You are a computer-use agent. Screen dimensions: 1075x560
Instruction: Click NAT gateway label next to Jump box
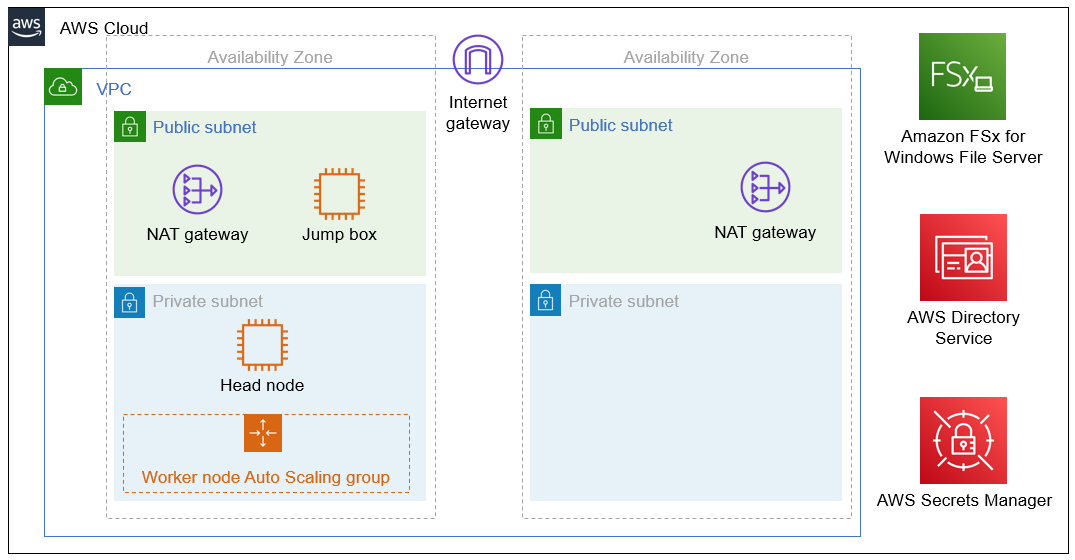(x=197, y=234)
